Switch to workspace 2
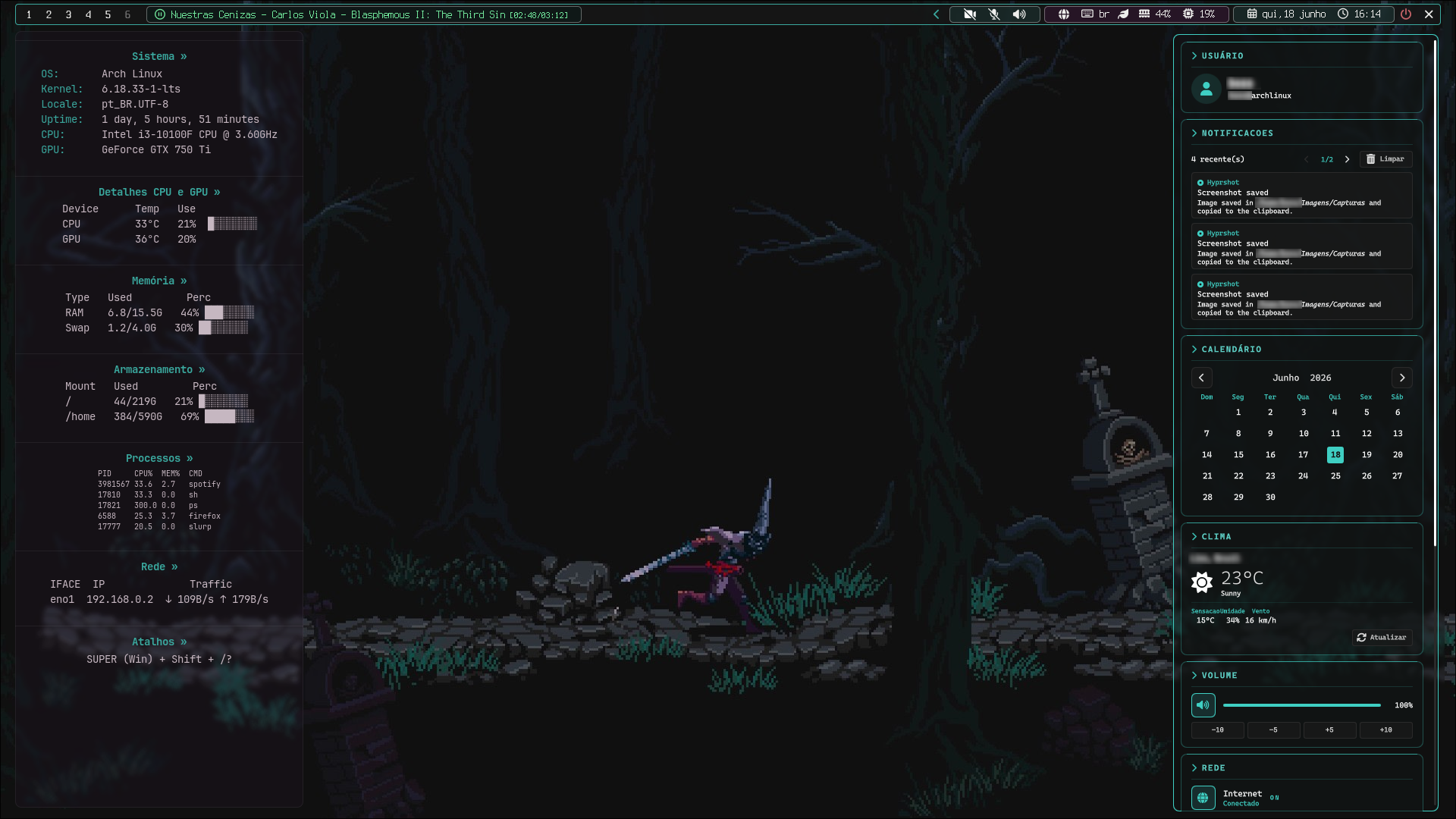 click(49, 14)
